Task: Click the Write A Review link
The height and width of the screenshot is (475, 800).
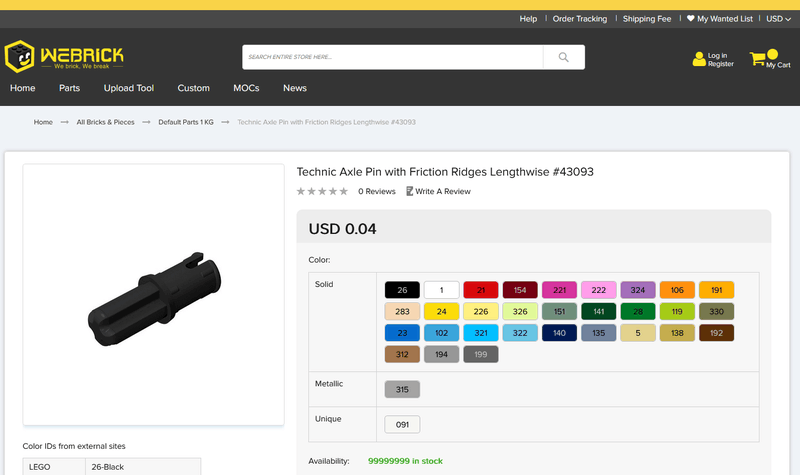Action: click(443, 191)
